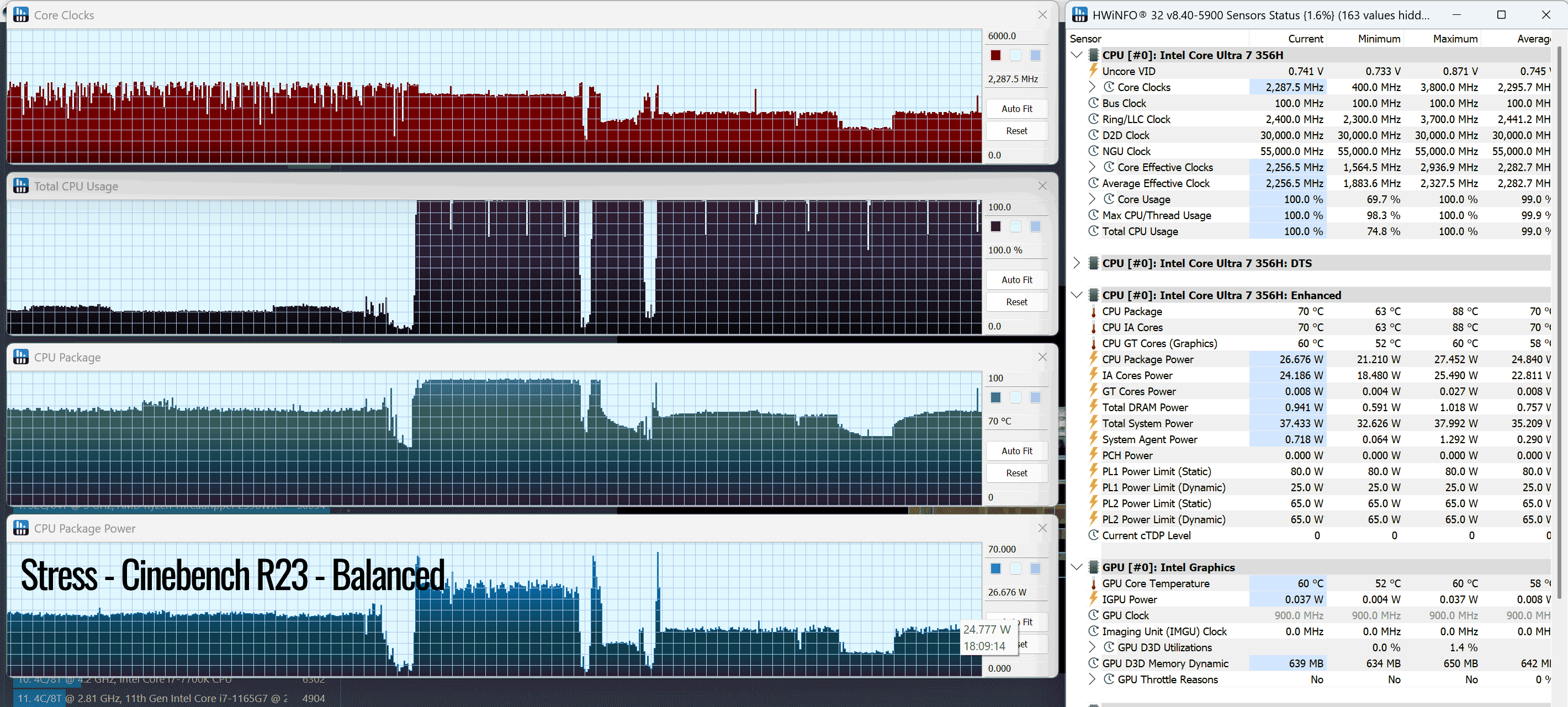Click the white background swatch in Core Clocks
This screenshot has width=1568, height=707.
[1015, 55]
